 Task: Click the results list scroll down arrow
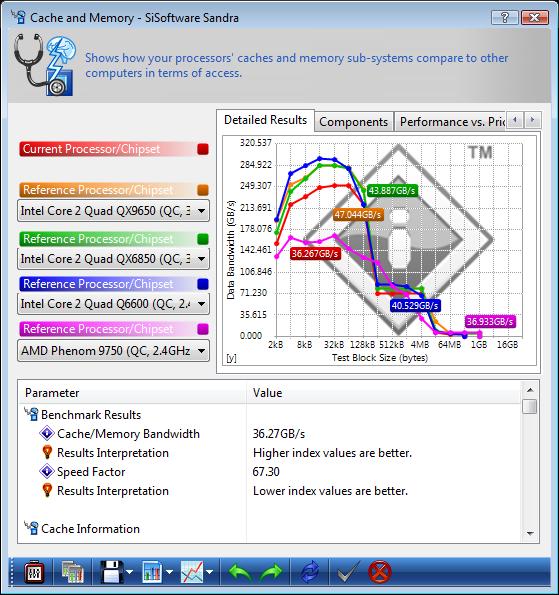[x=530, y=533]
